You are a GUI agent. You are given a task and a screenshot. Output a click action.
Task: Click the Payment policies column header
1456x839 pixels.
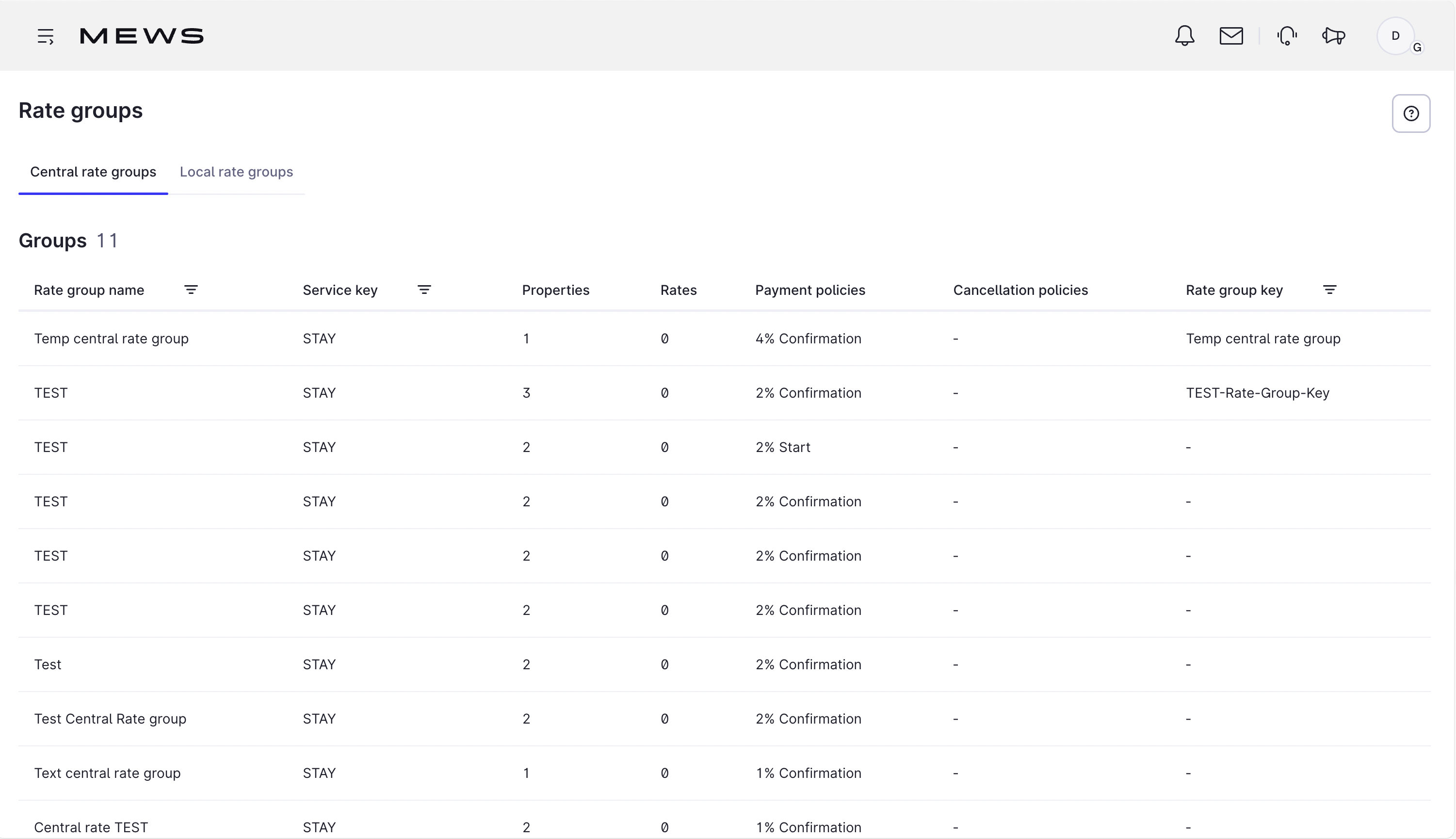tap(810, 290)
